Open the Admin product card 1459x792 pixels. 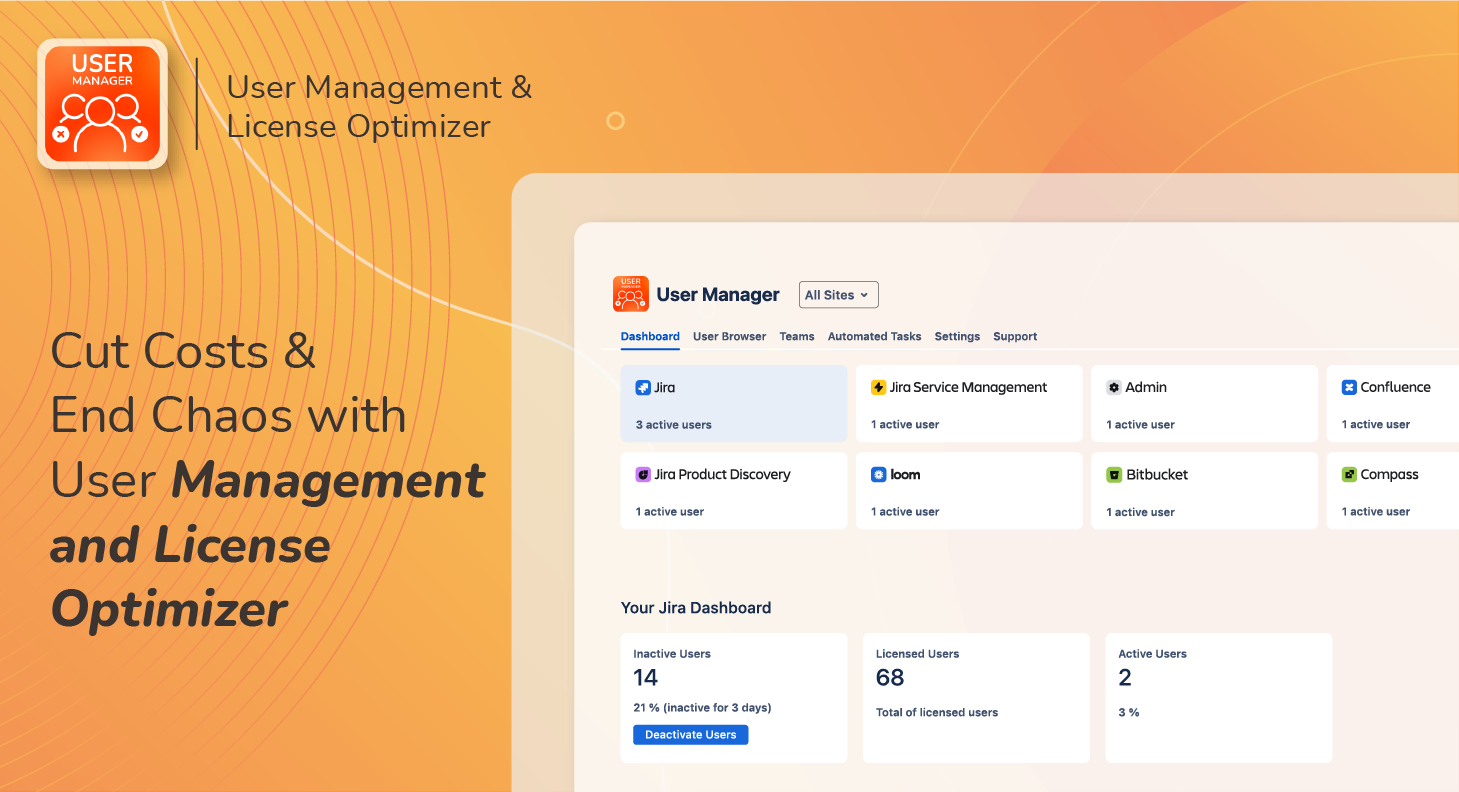(1204, 403)
